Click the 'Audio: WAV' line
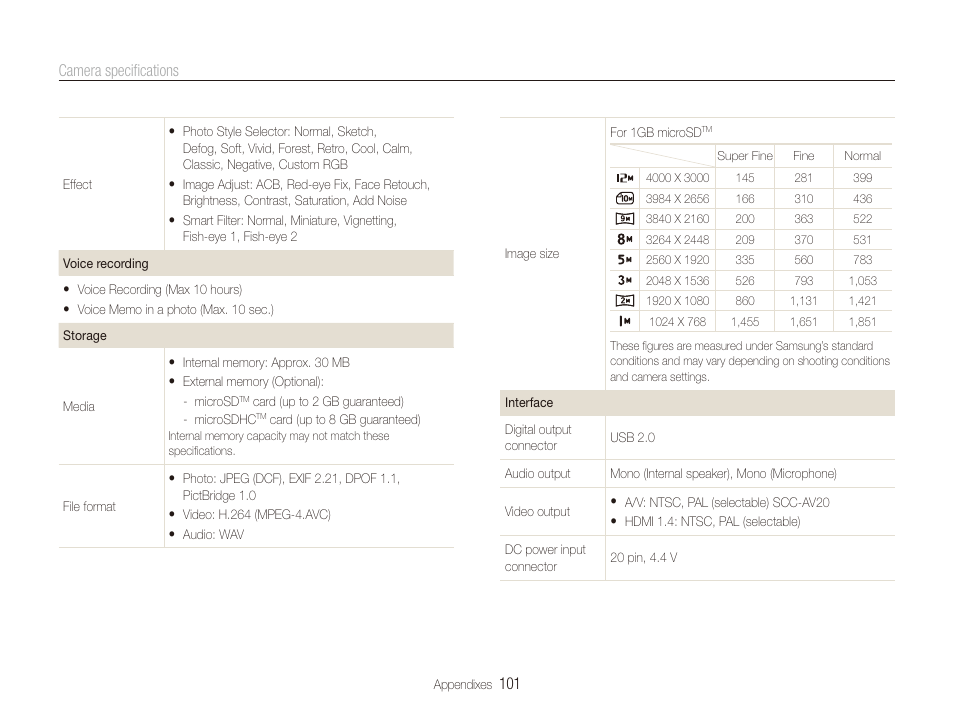The height and width of the screenshot is (720, 954). [213, 534]
